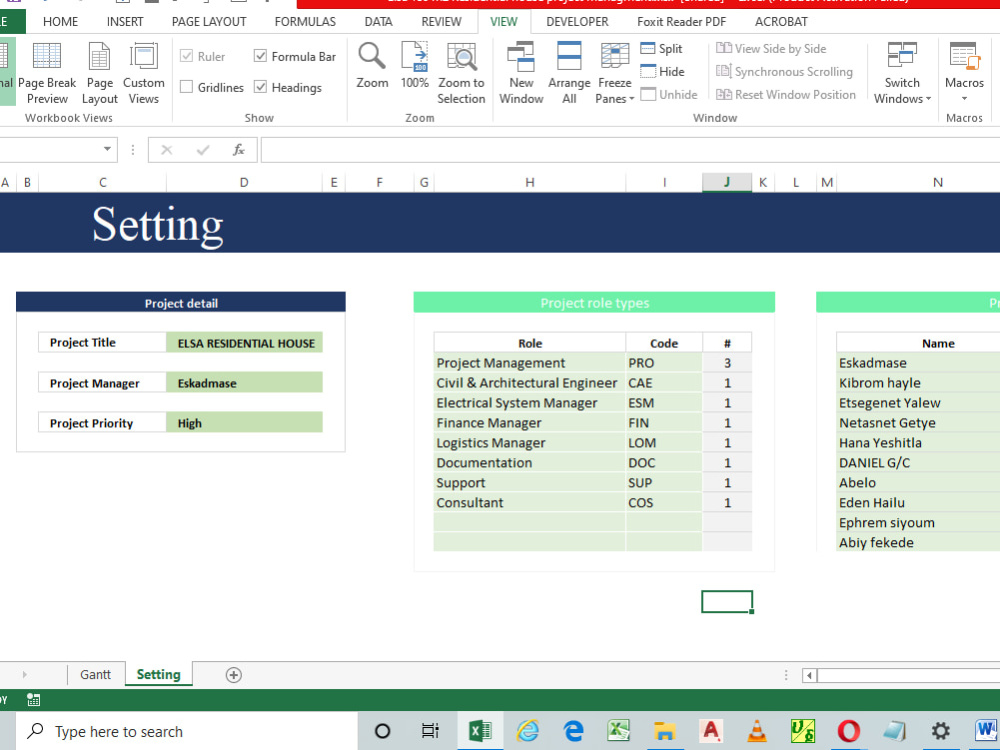
Task: Click Arrange All windows
Action: pyautogui.click(x=569, y=73)
